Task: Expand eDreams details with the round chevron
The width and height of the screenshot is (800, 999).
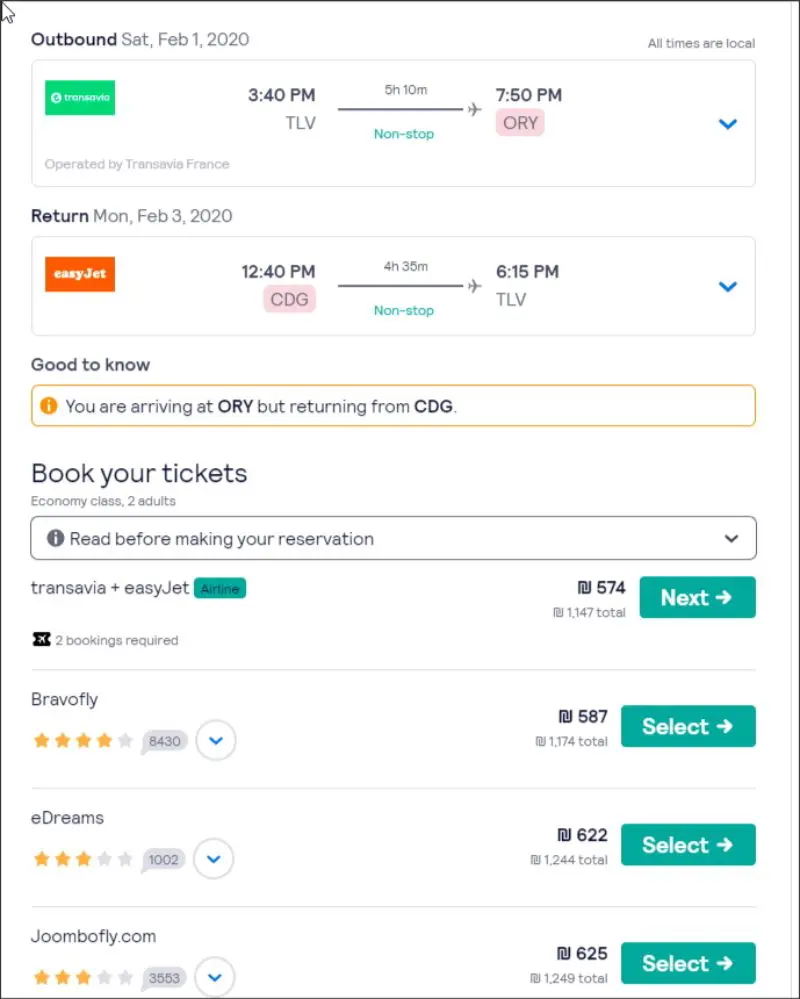Action: (x=214, y=859)
